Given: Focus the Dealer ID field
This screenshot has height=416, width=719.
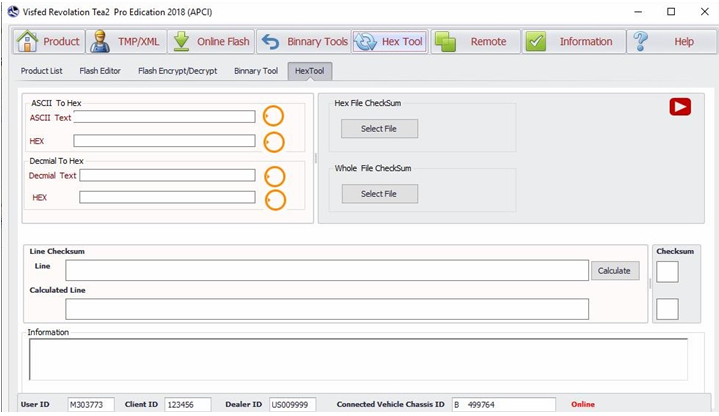Looking at the screenshot, I should tap(292, 405).
